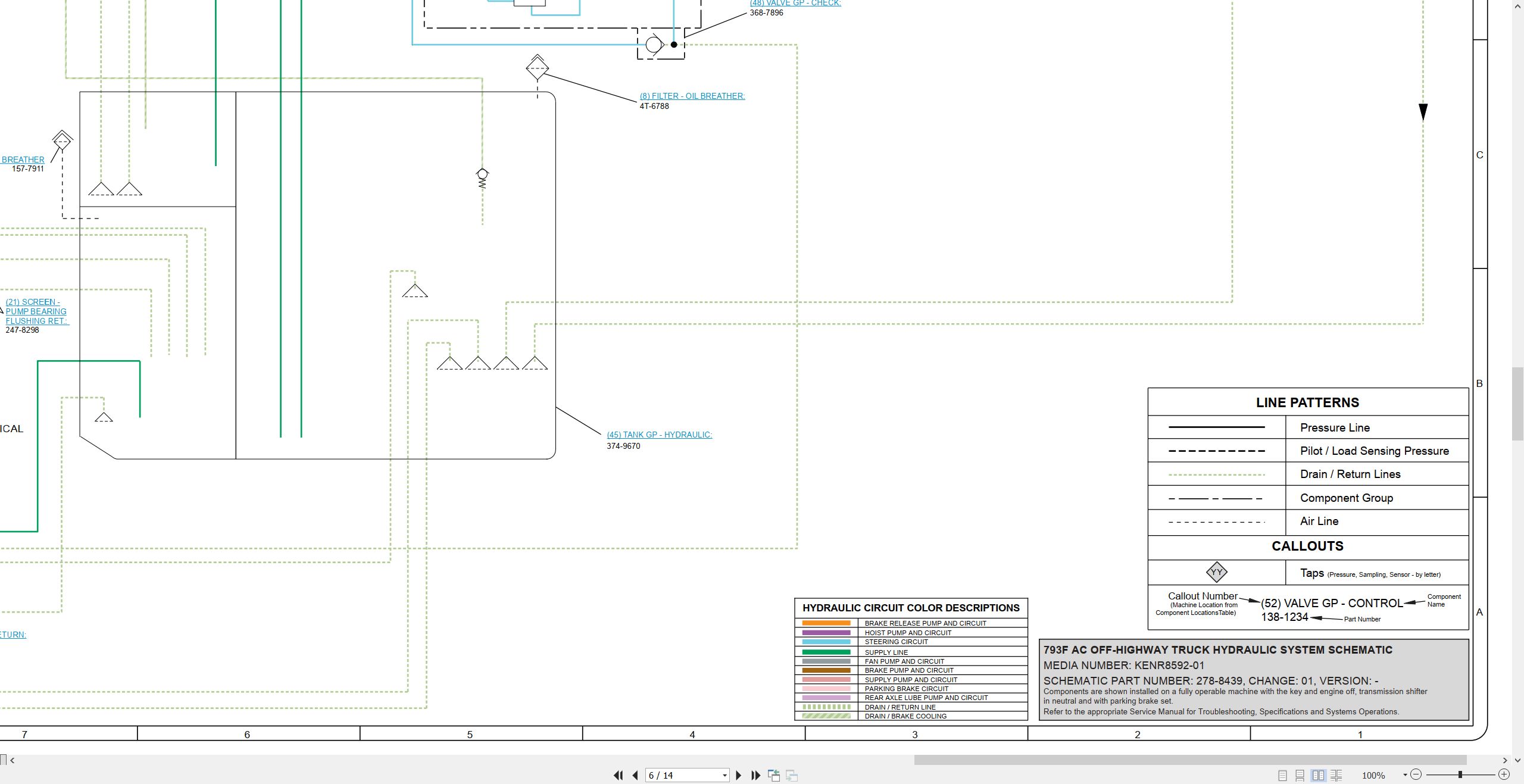Click the MEDIA NUMBER: KENR8592-01 text

pos(1124,666)
